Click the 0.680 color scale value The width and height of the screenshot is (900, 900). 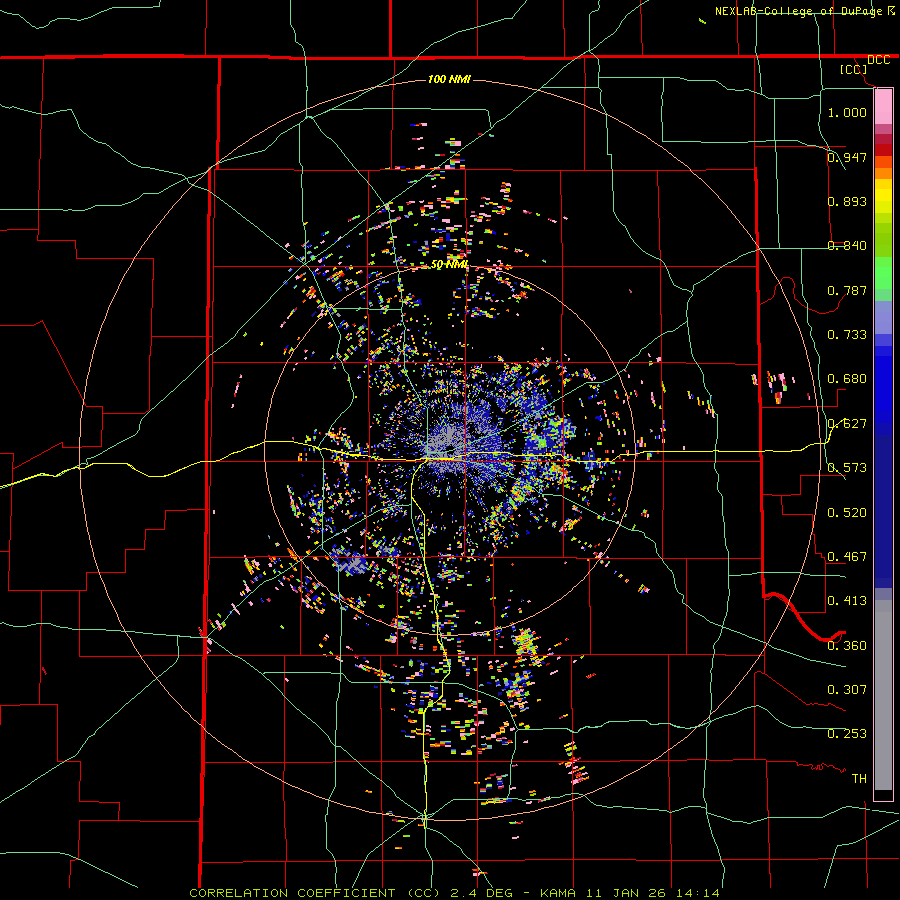point(847,379)
